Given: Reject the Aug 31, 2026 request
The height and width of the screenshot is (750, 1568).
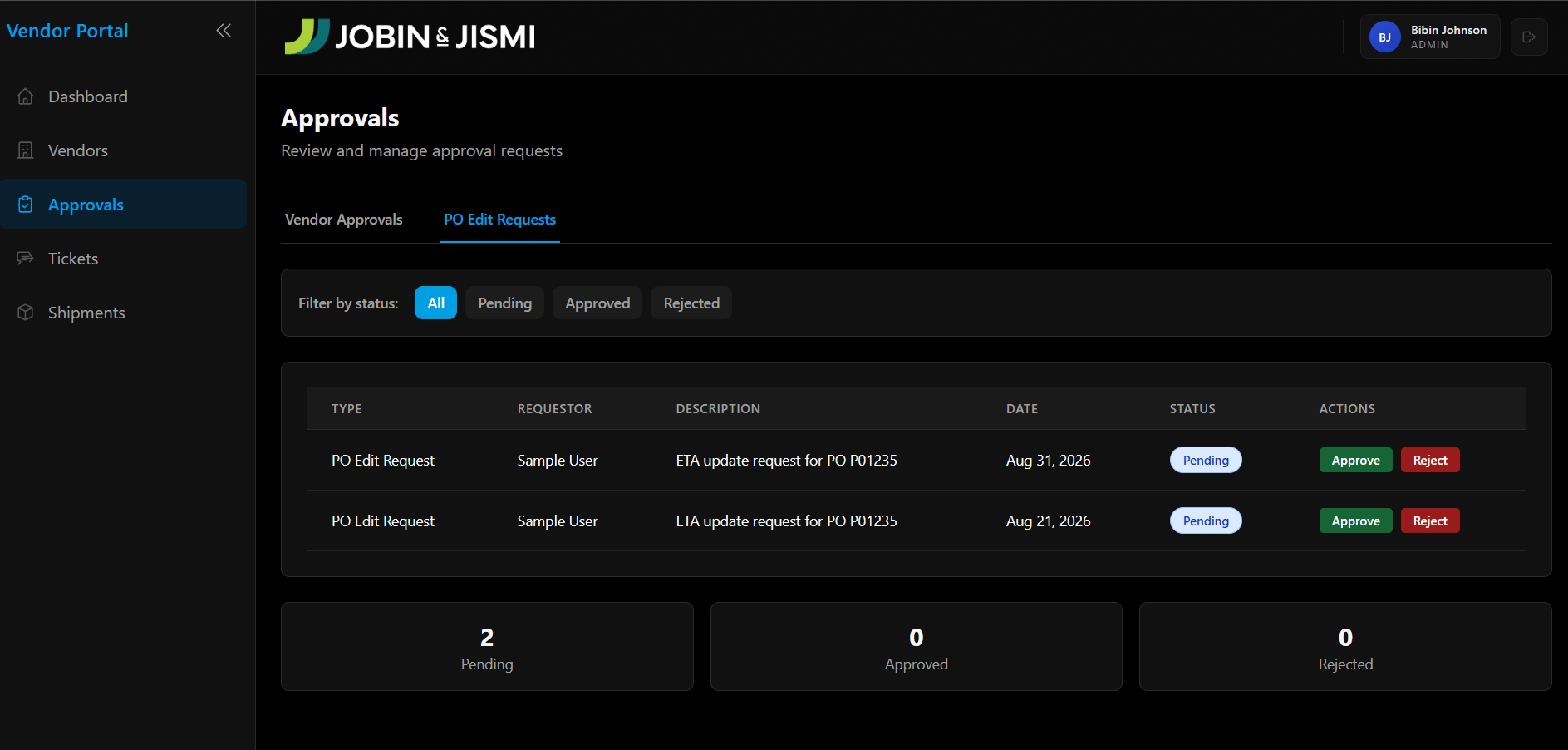Looking at the screenshot, I should [1430, 461].
